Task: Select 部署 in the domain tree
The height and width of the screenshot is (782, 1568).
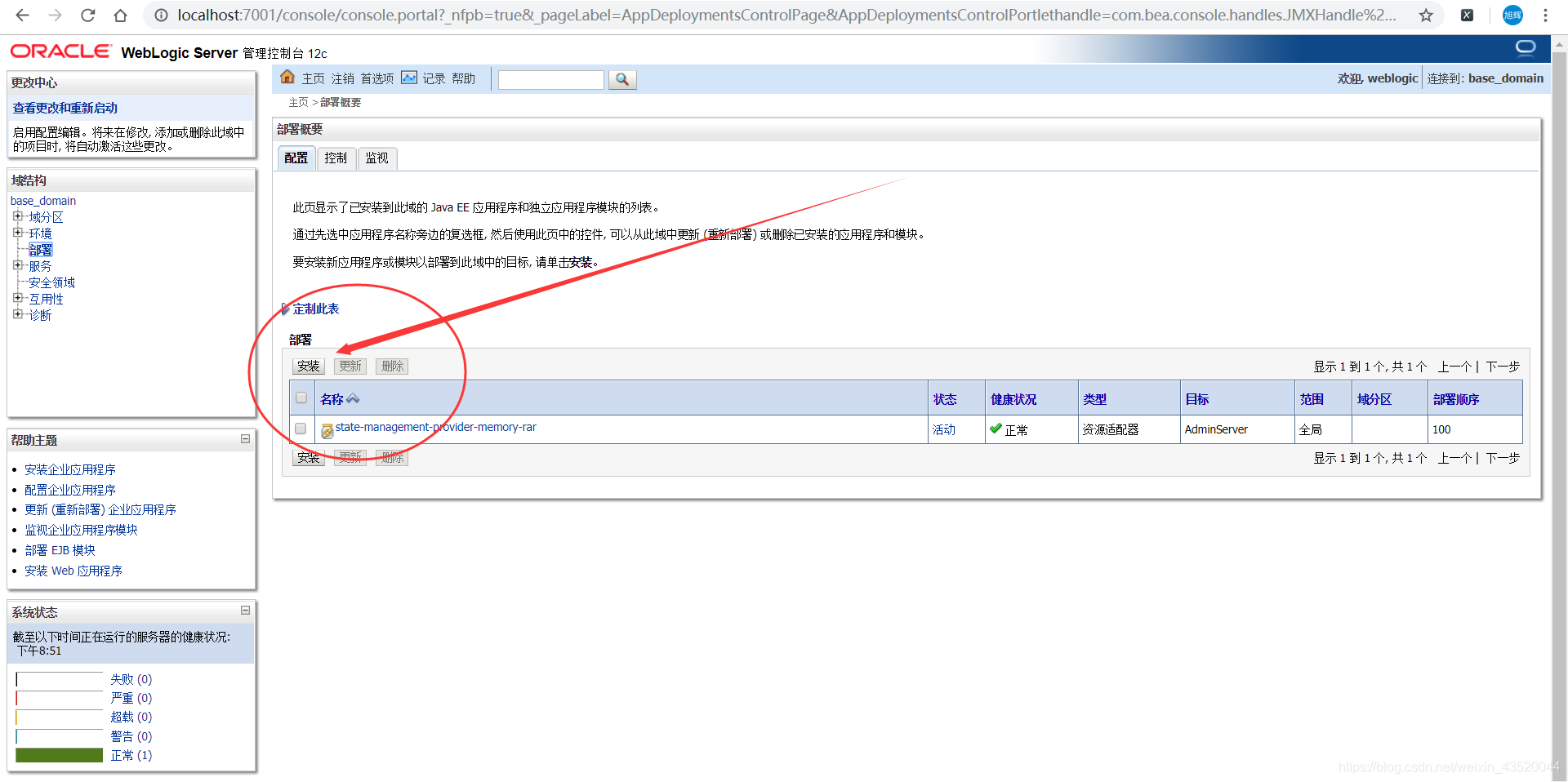Action: (41, 250)
